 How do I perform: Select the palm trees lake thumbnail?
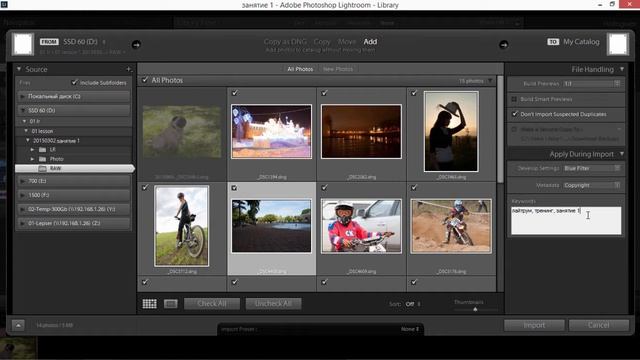pos(271,226)
